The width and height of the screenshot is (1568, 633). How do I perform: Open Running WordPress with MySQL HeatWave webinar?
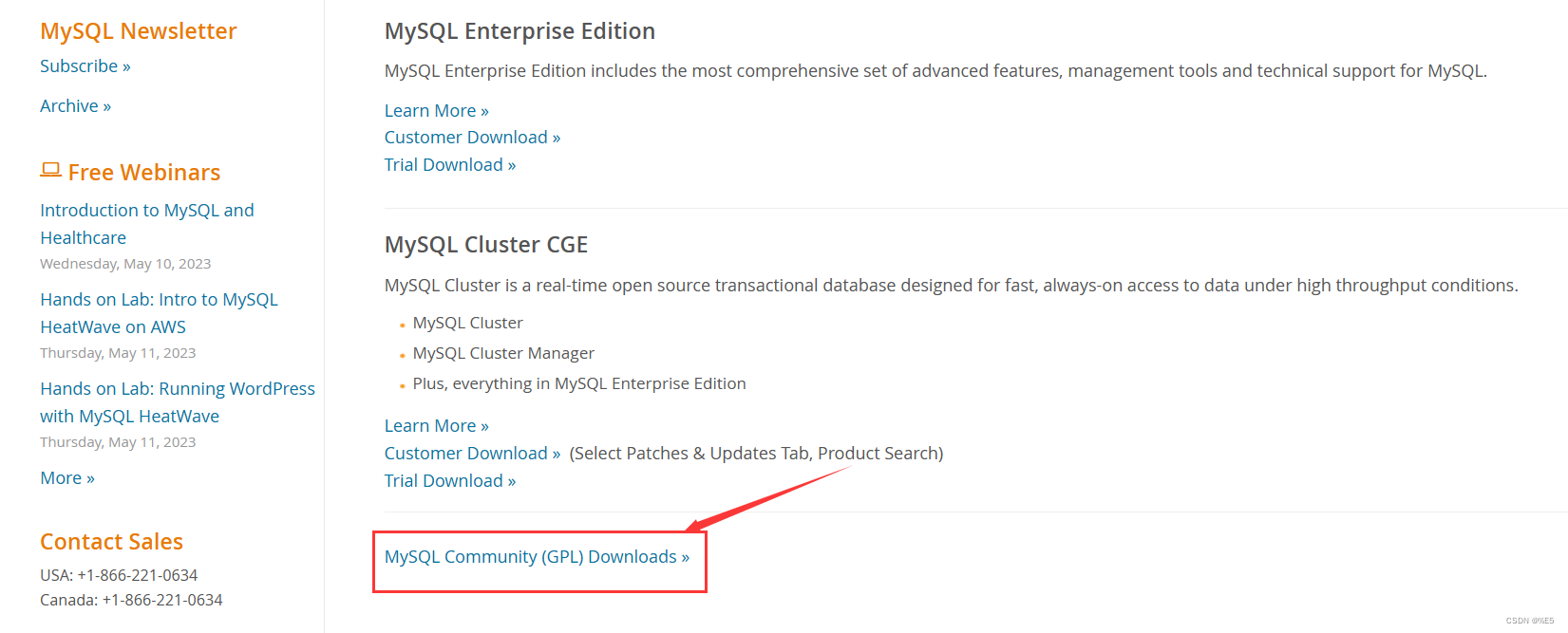pos(178,402)
